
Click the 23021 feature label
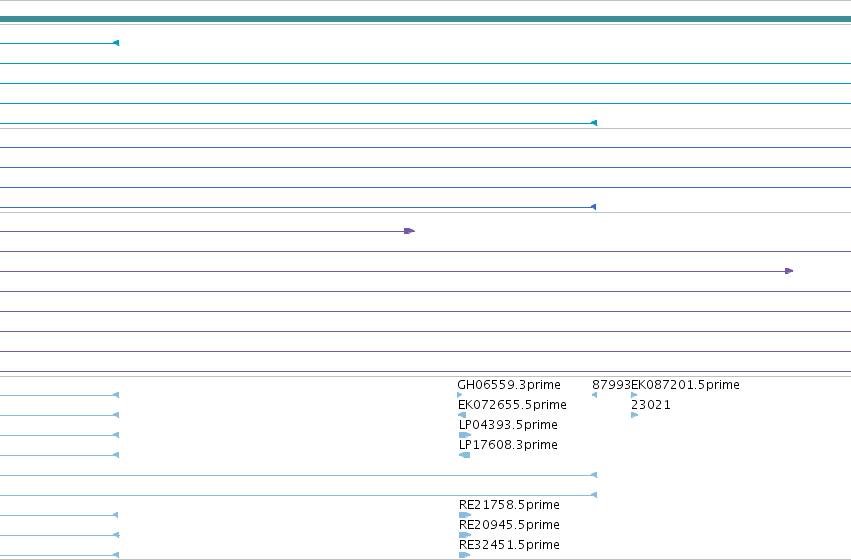[651, 405]
